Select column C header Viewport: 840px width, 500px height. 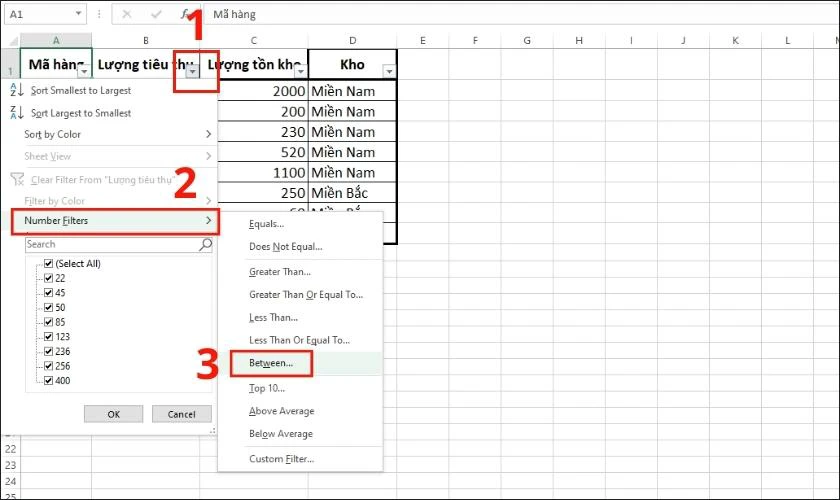254,40
